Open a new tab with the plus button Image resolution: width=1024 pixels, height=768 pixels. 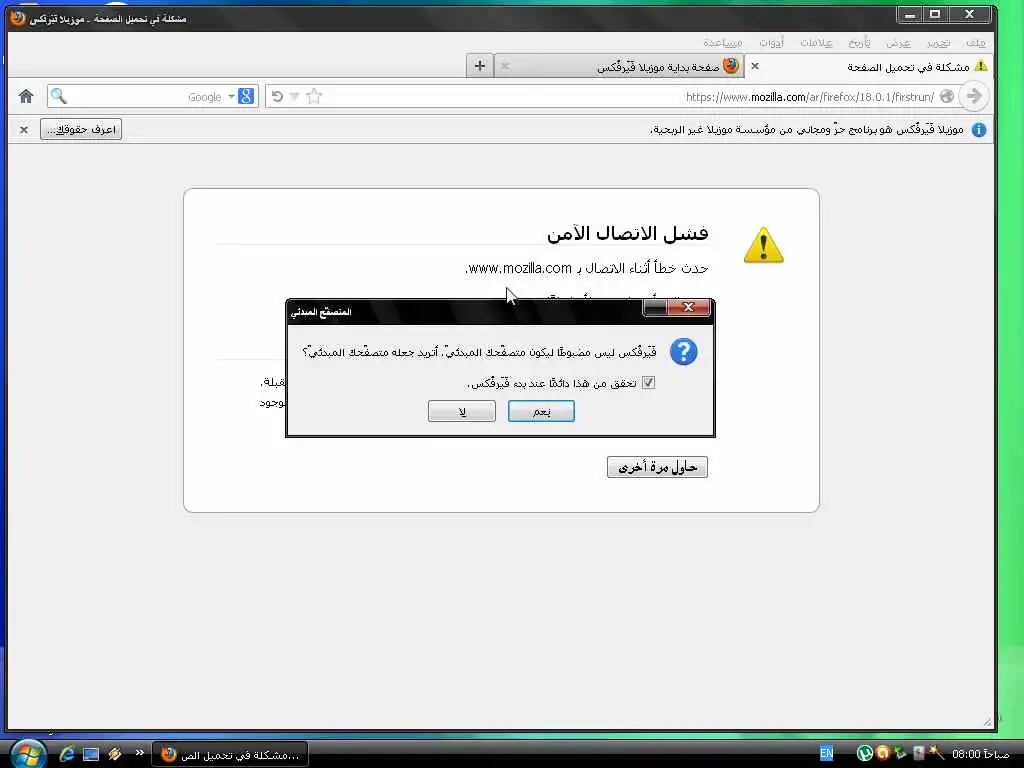pos(480,65)
